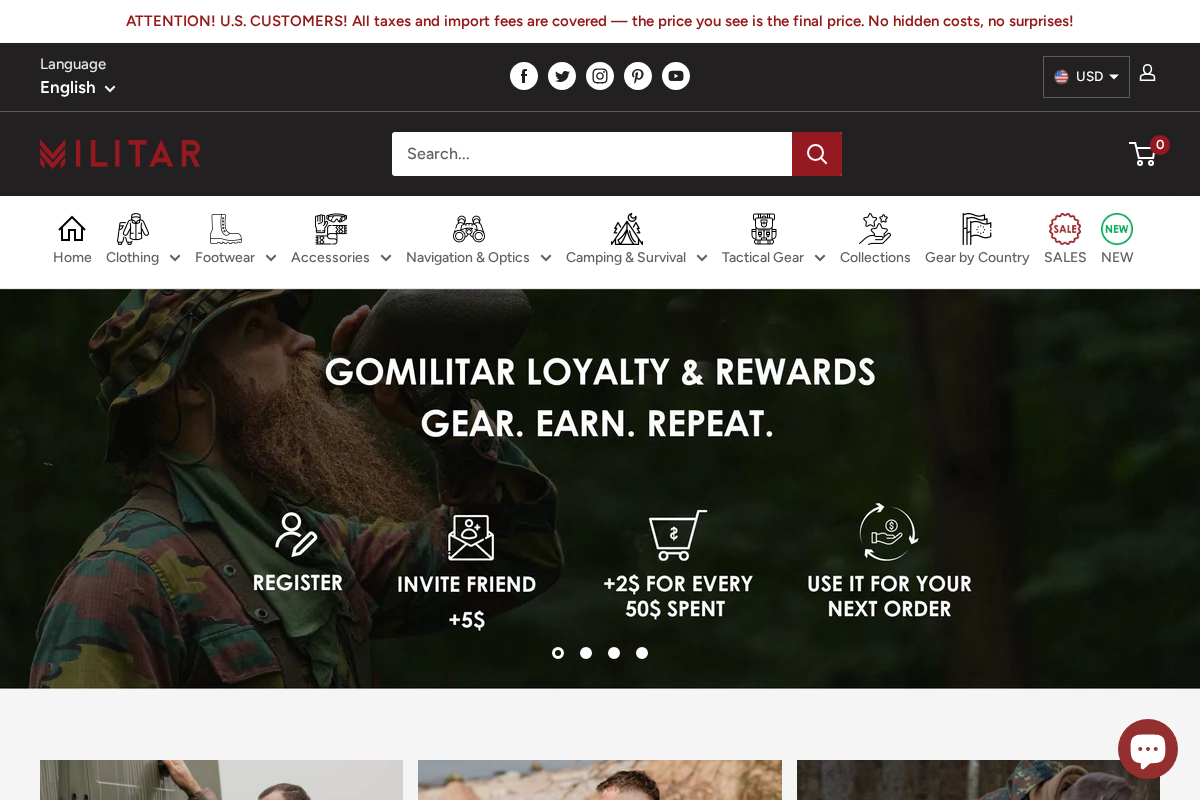Select the first slideshow dot
The width and height of the screenshot is (1200, 800).
(558, 653)
